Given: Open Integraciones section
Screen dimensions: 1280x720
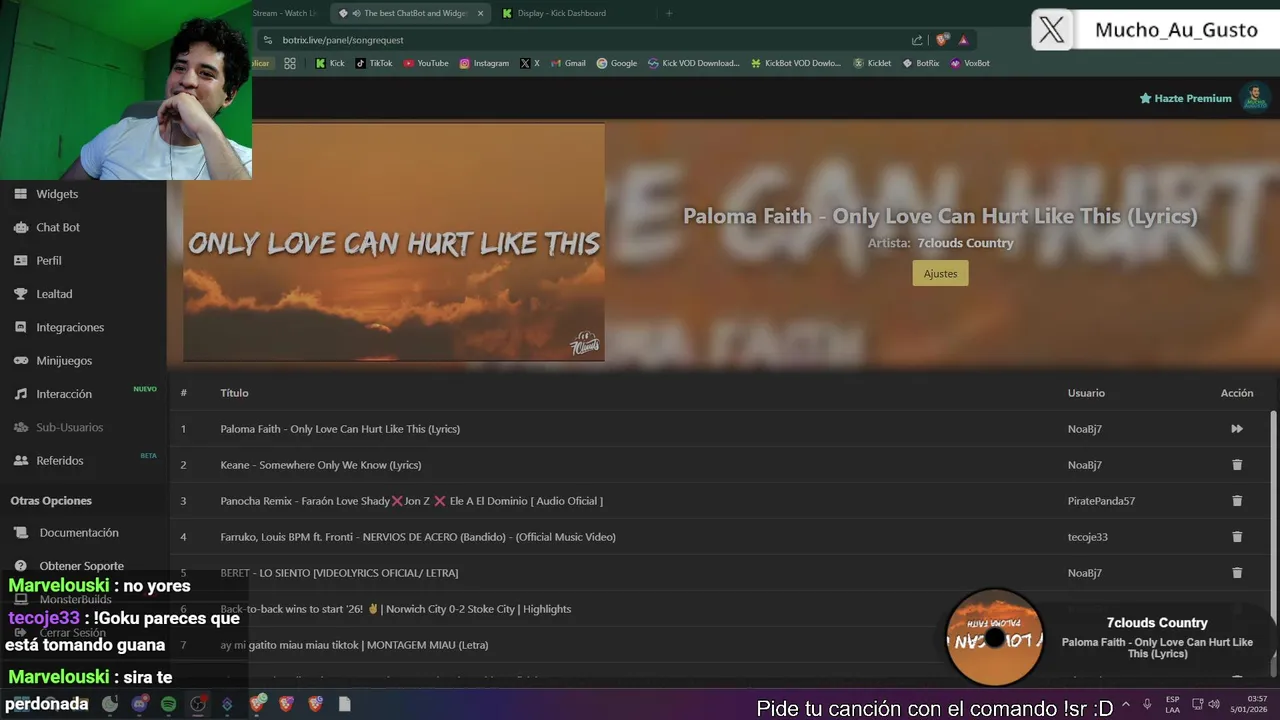Looking at the screenshot, I should tap(70, 327).
